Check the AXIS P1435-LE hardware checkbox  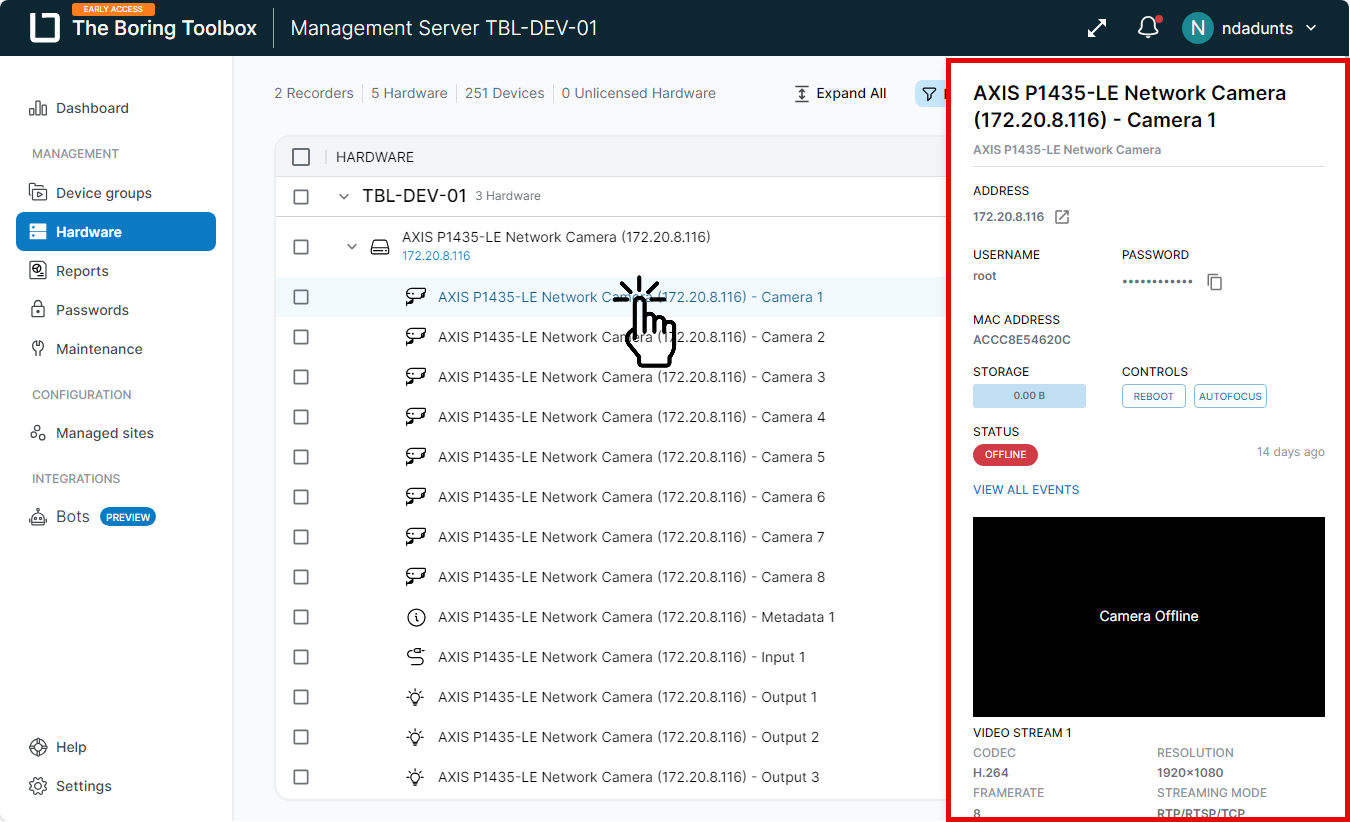[301, 247]
